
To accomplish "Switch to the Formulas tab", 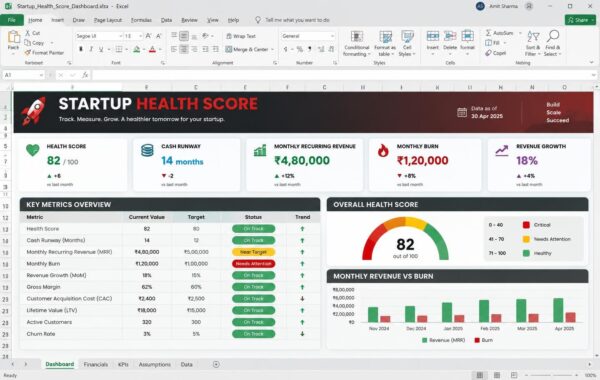I will (141, 20).
